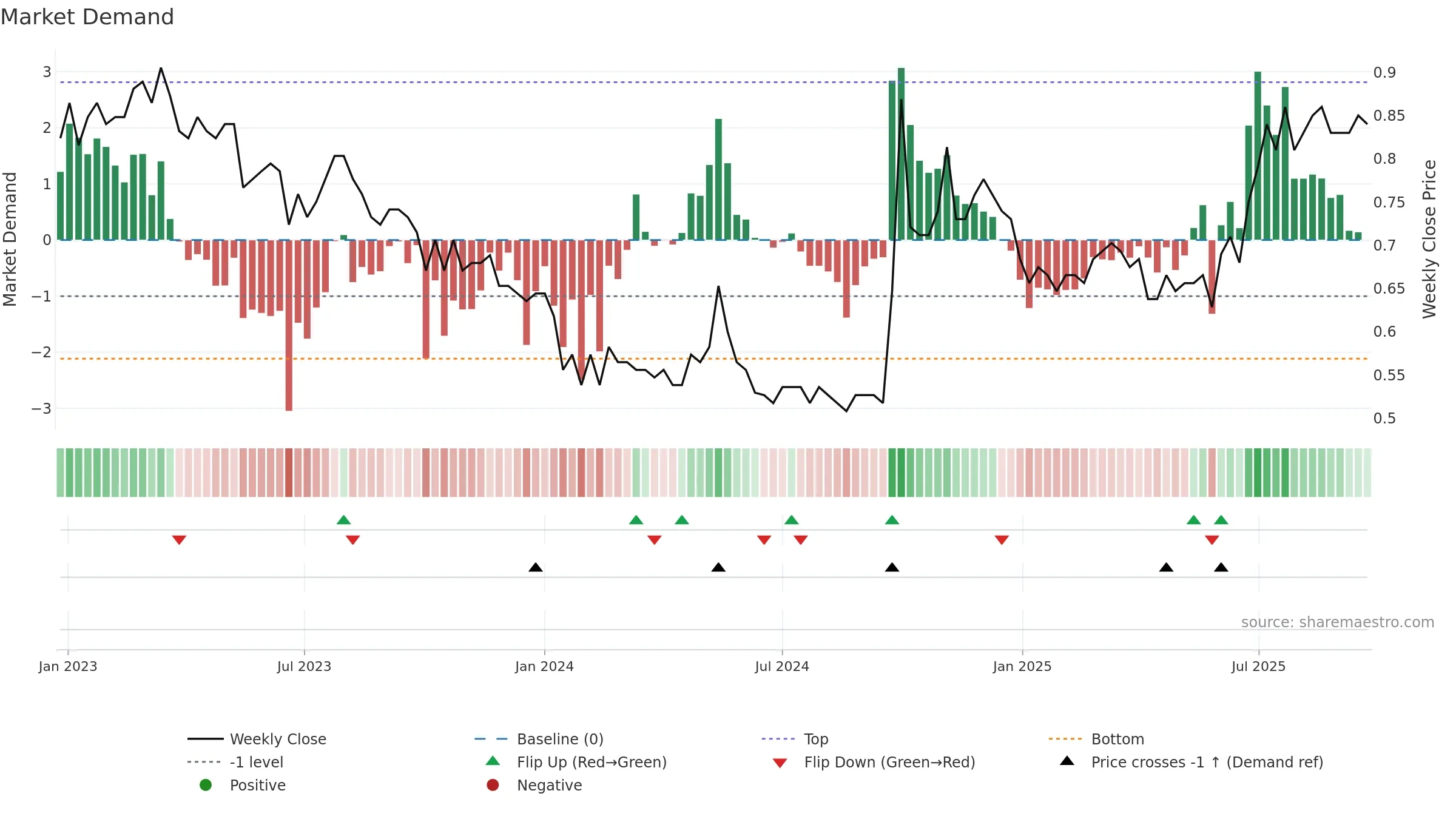This screenshot has height=819, width=1456.
Task: Click the red flip-down marker in mid-July 2024
Action: (801, 540)
